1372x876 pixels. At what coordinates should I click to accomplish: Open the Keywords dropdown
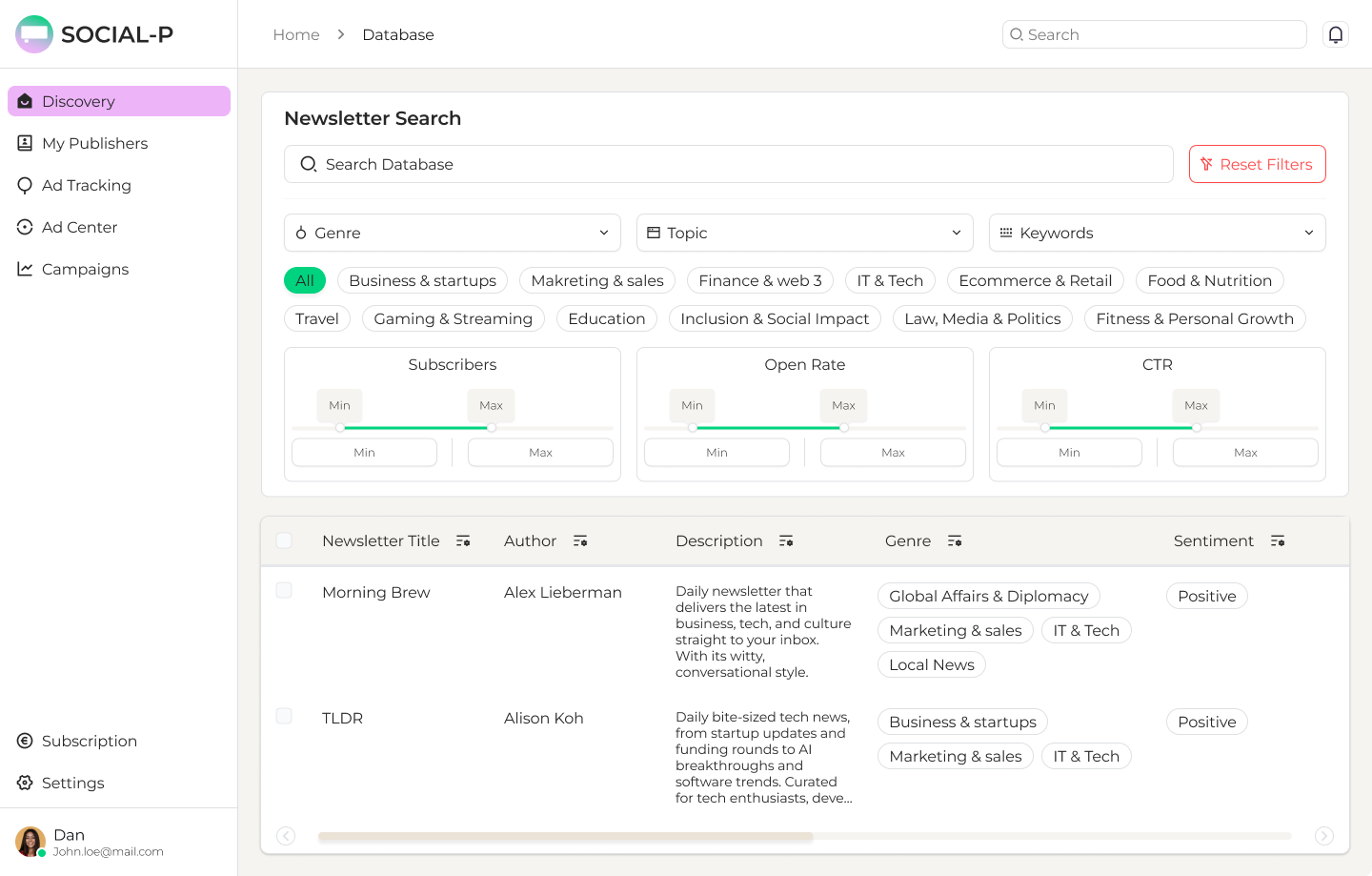click(1158, 233)
